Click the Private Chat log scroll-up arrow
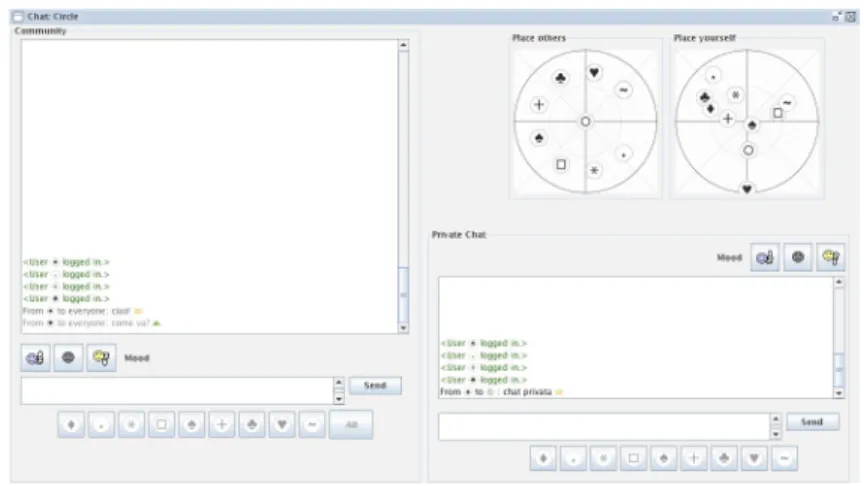This screenshot has width=864, height=486. [x=839, y=282]
